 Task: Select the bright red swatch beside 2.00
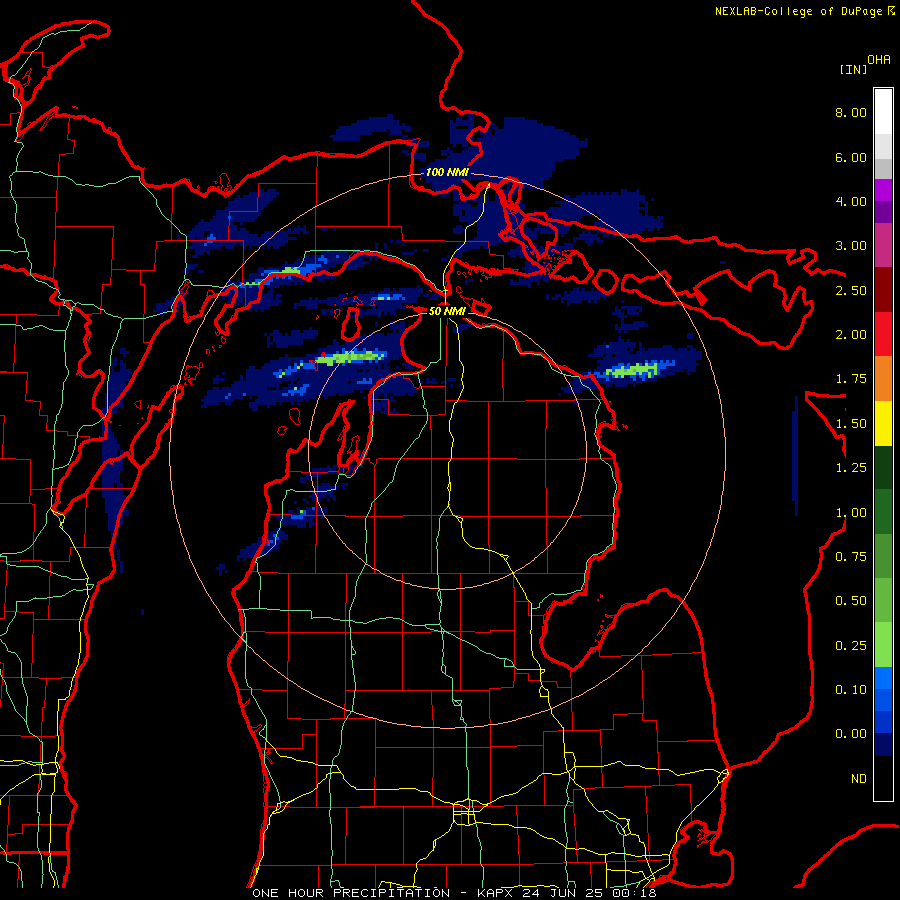point(883,334)
